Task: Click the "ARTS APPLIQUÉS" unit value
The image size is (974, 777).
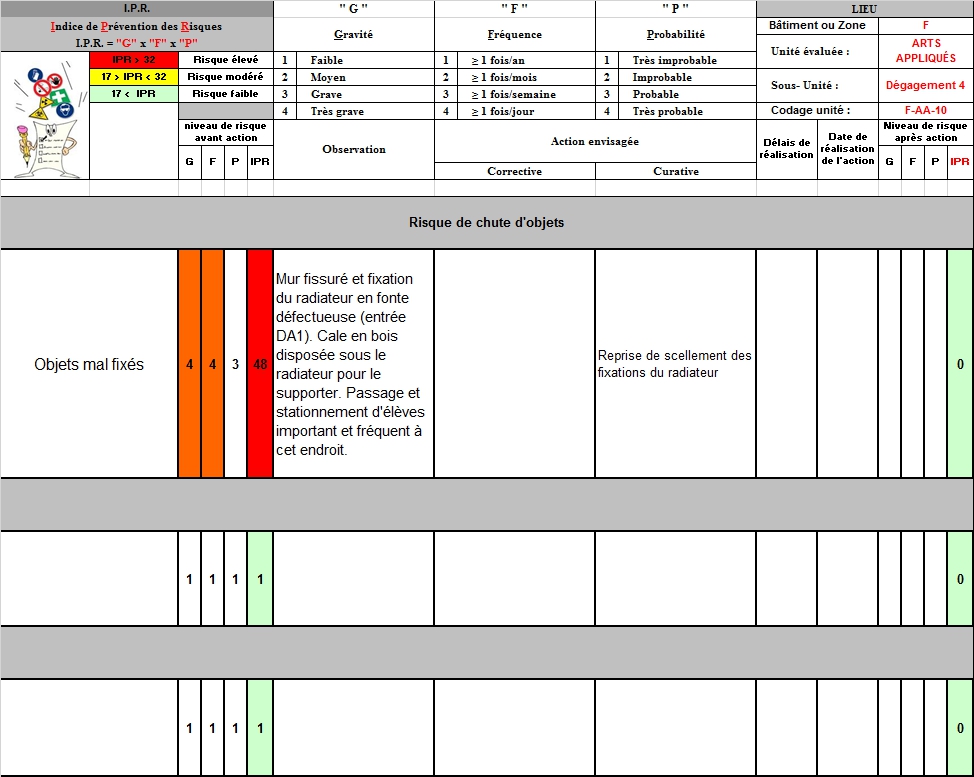Action: click(x=925, y=51)
